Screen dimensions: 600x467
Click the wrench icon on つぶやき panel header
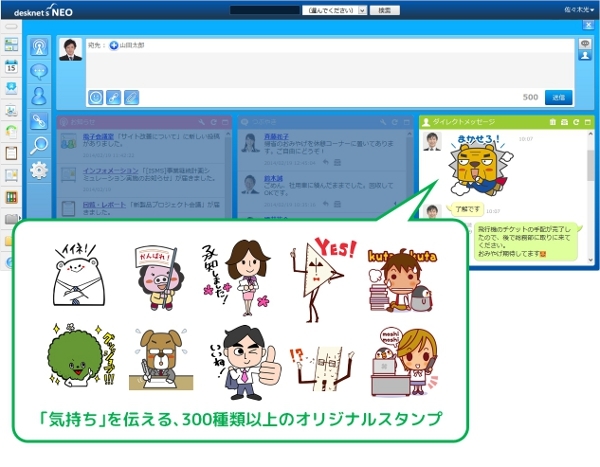coord(383,122)
